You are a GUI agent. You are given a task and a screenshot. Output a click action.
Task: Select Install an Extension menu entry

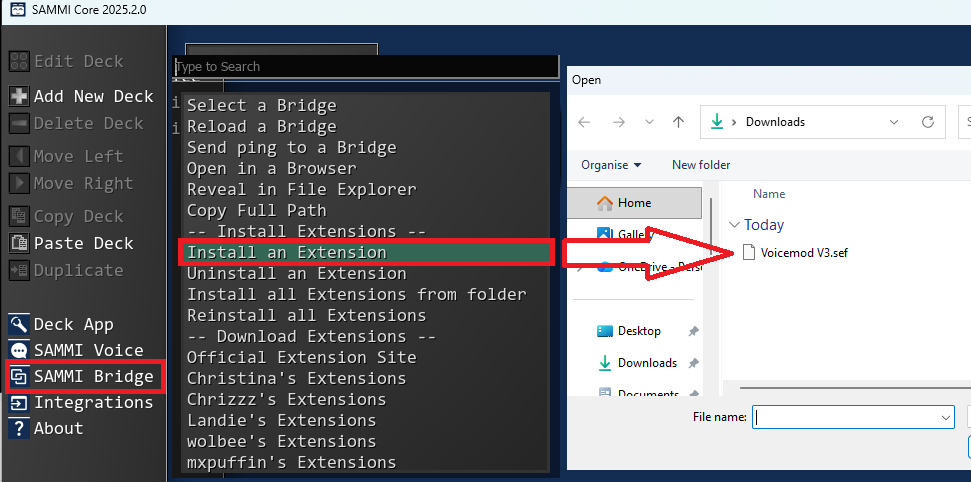click(286, 252)
